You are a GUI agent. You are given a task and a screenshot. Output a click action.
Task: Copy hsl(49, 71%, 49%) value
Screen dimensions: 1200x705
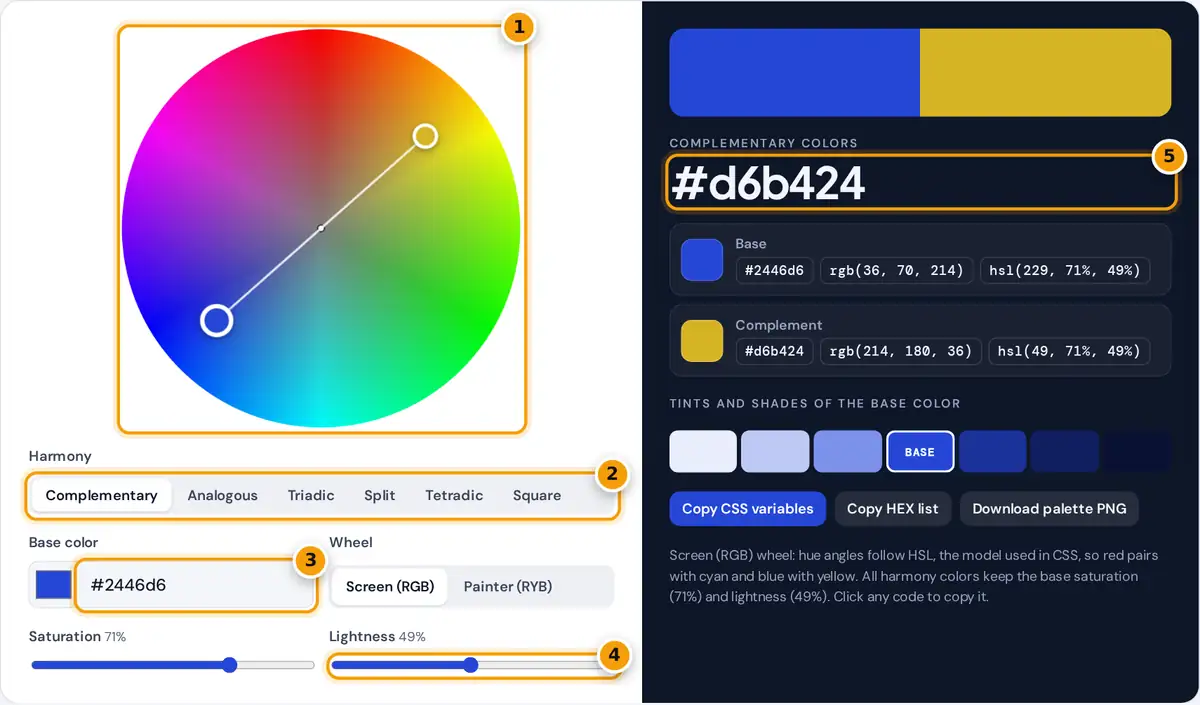point(1069,351)
